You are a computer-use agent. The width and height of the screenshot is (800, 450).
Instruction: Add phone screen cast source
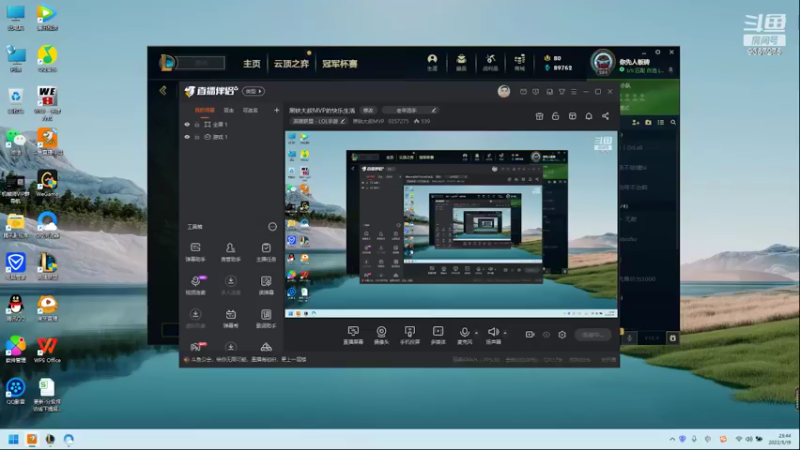click(410, 335)
